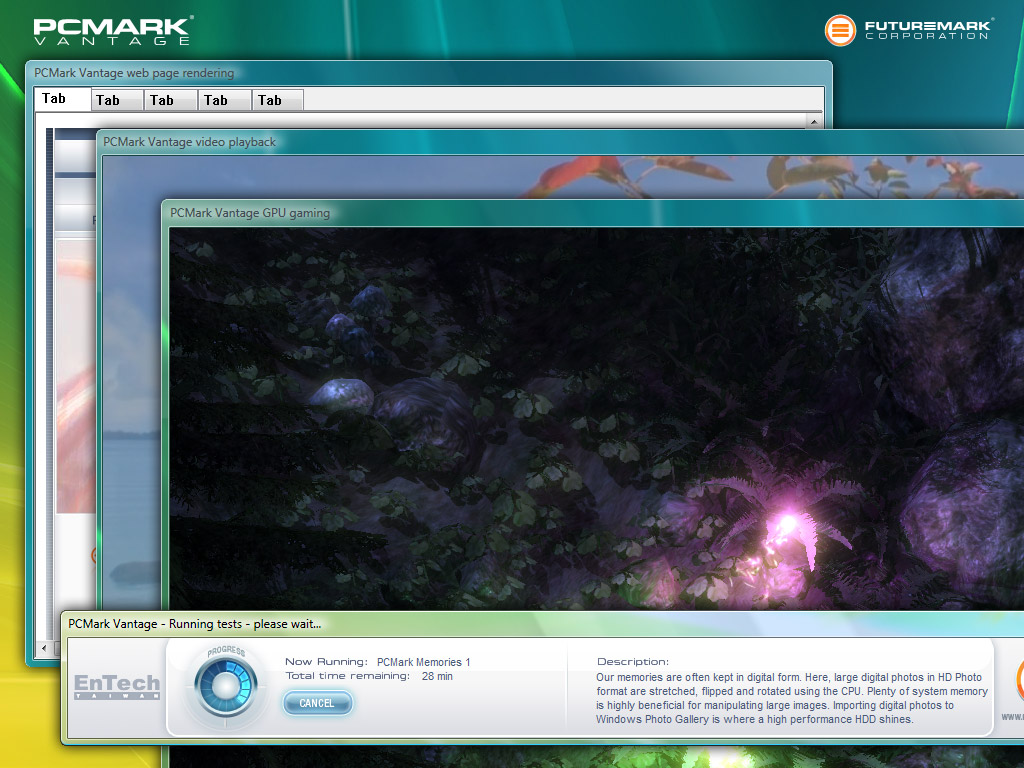The width and height of the screenshot is (1024, 768).
Task: Select the fourth Tab in web page rendering window
Action: (x=225, y=101)
